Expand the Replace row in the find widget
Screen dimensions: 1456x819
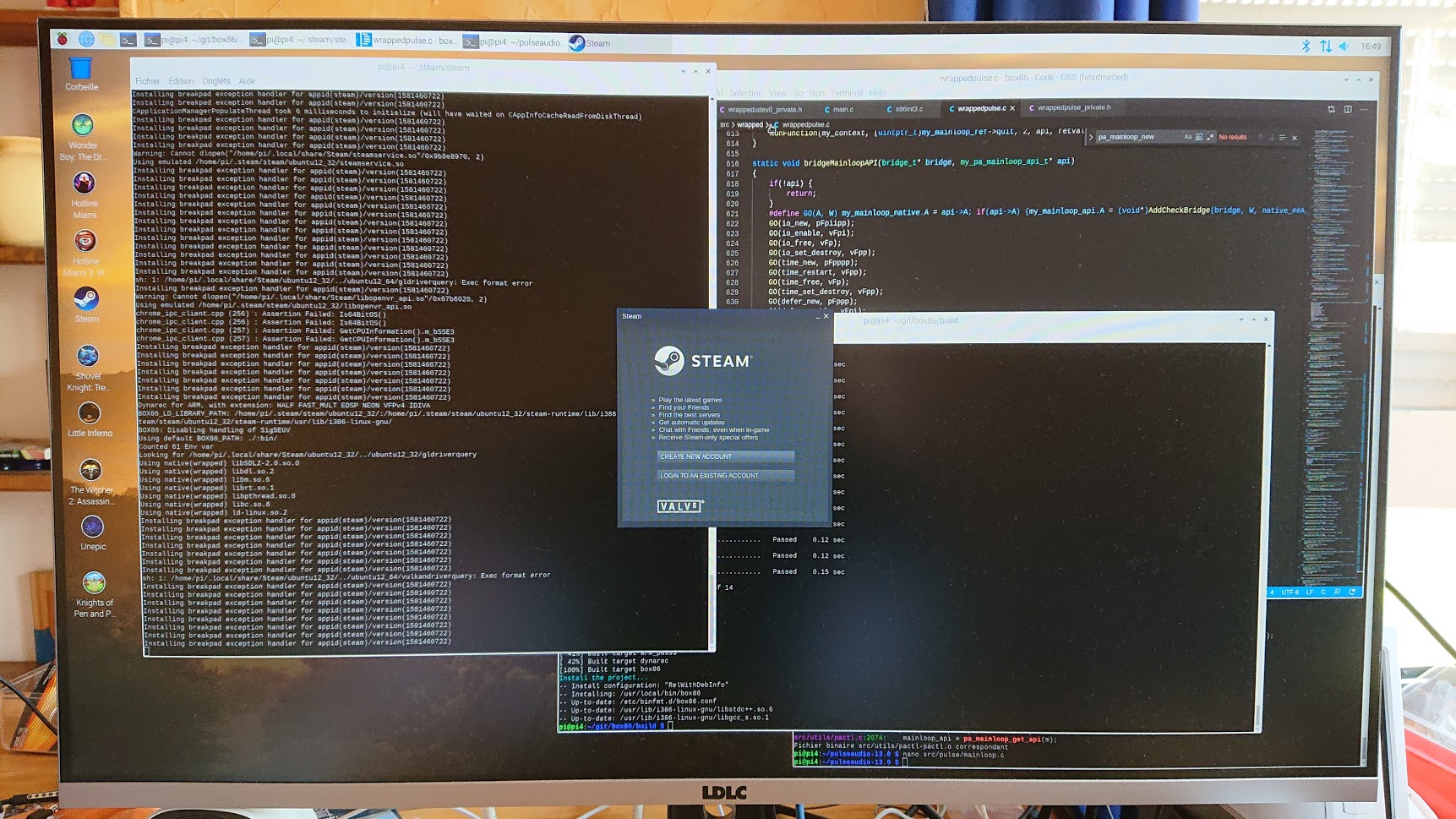pos(1091,137)
